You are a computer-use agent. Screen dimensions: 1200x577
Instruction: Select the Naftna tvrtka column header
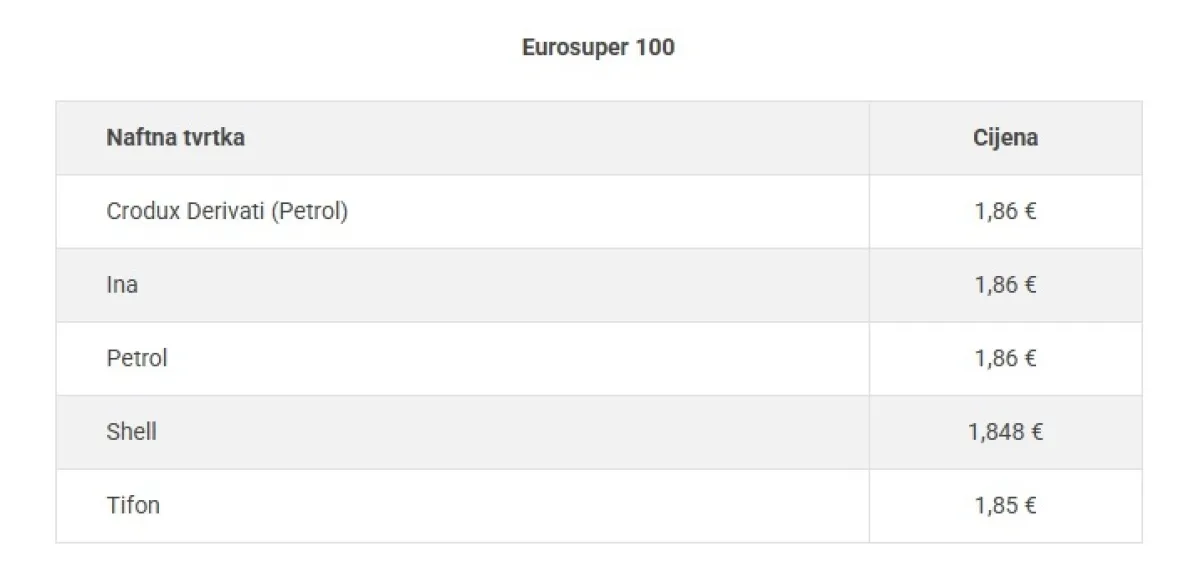[175, 137]
